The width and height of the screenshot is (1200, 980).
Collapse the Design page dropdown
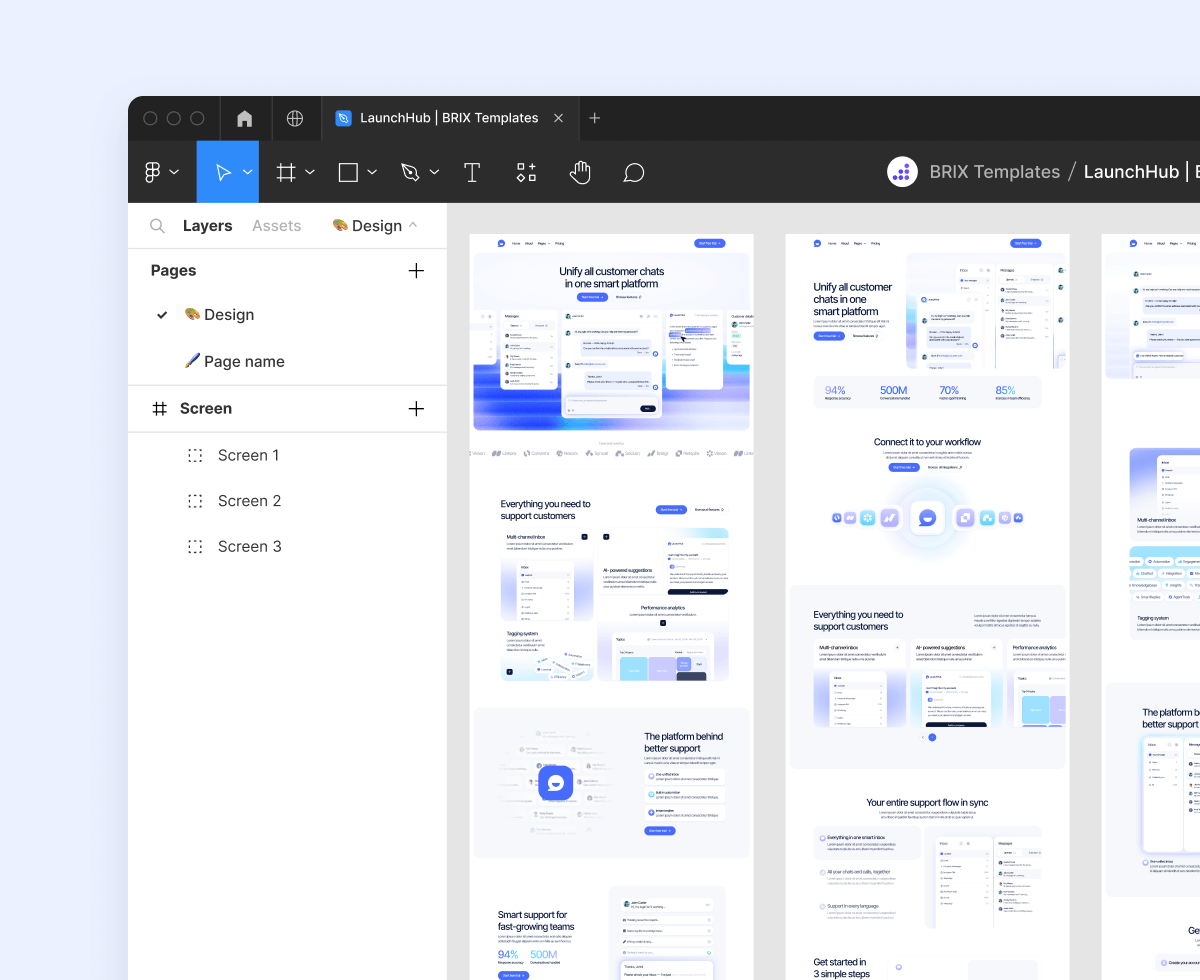[413, 225]
